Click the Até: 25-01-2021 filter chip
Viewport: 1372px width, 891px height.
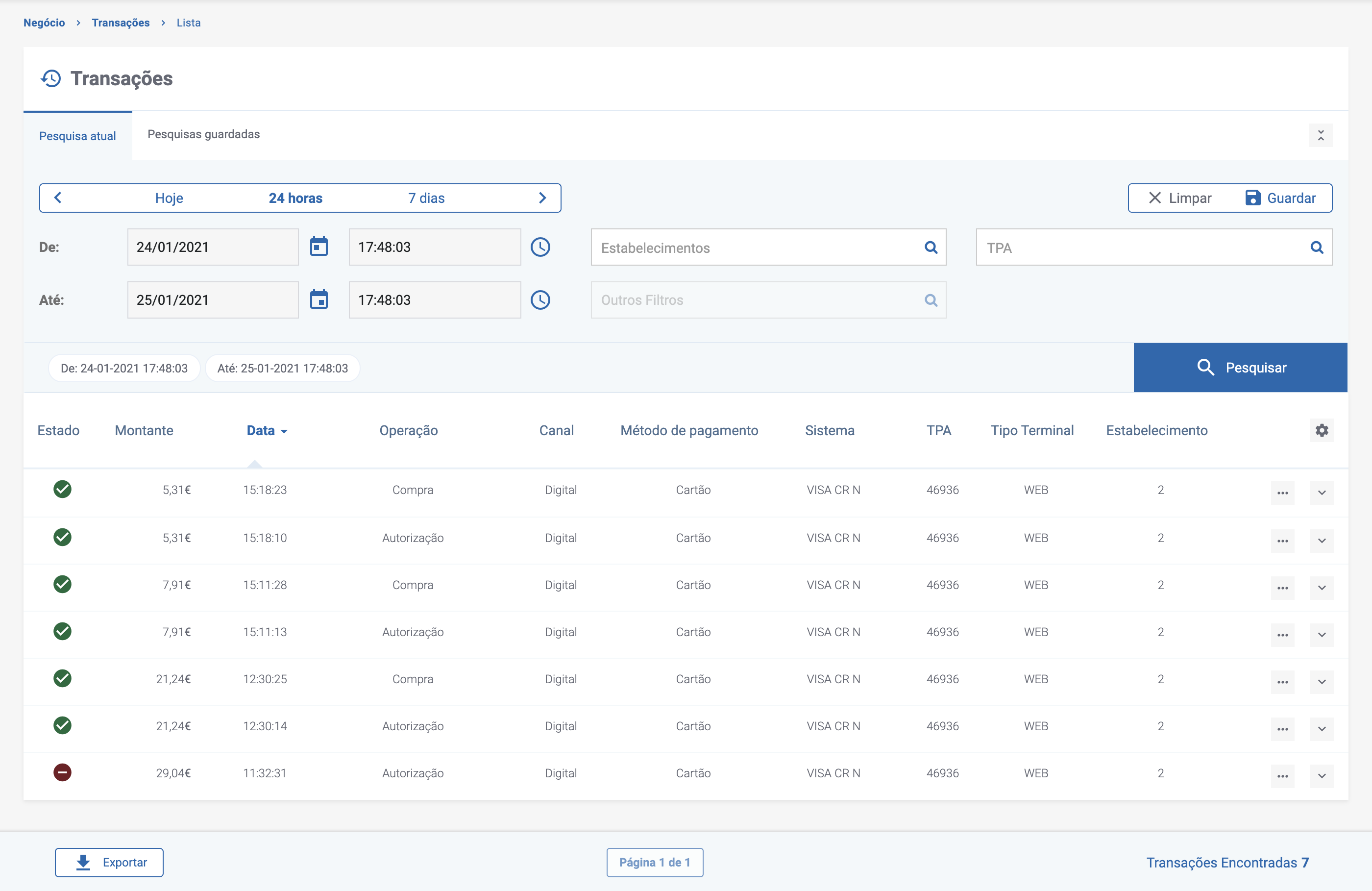click(282, 368)
